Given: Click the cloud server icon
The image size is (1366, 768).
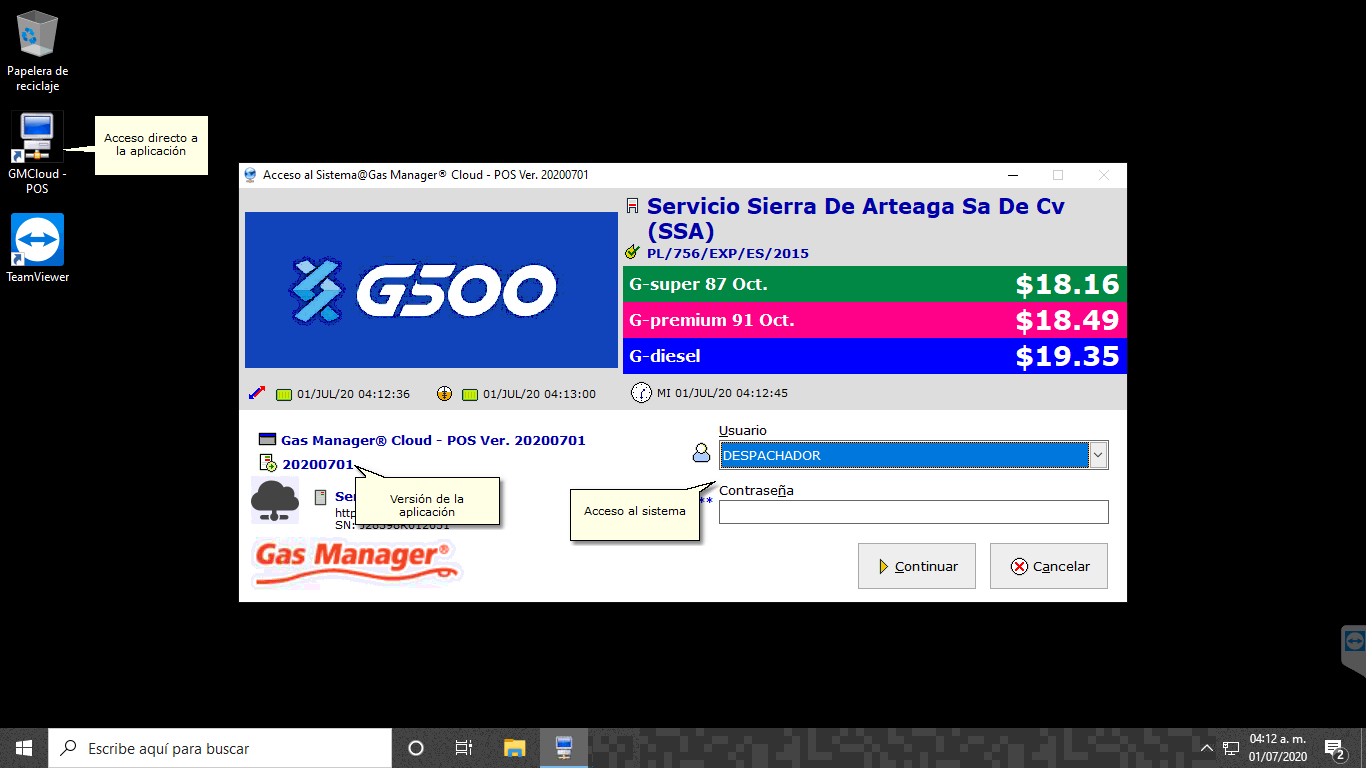Looking at the screenshot, I should coord(274,499).
